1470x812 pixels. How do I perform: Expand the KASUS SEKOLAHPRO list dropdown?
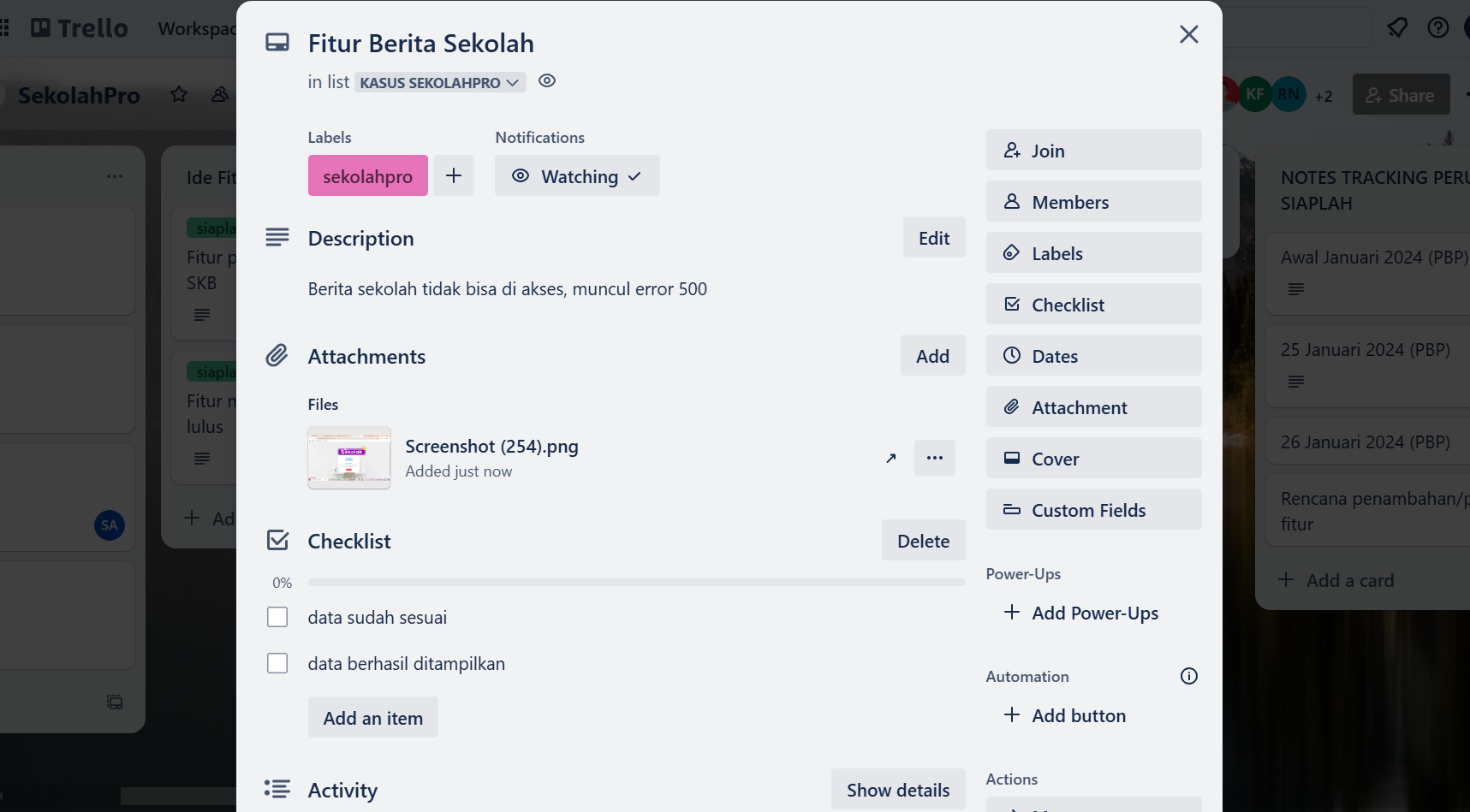(x=439, y=83)
